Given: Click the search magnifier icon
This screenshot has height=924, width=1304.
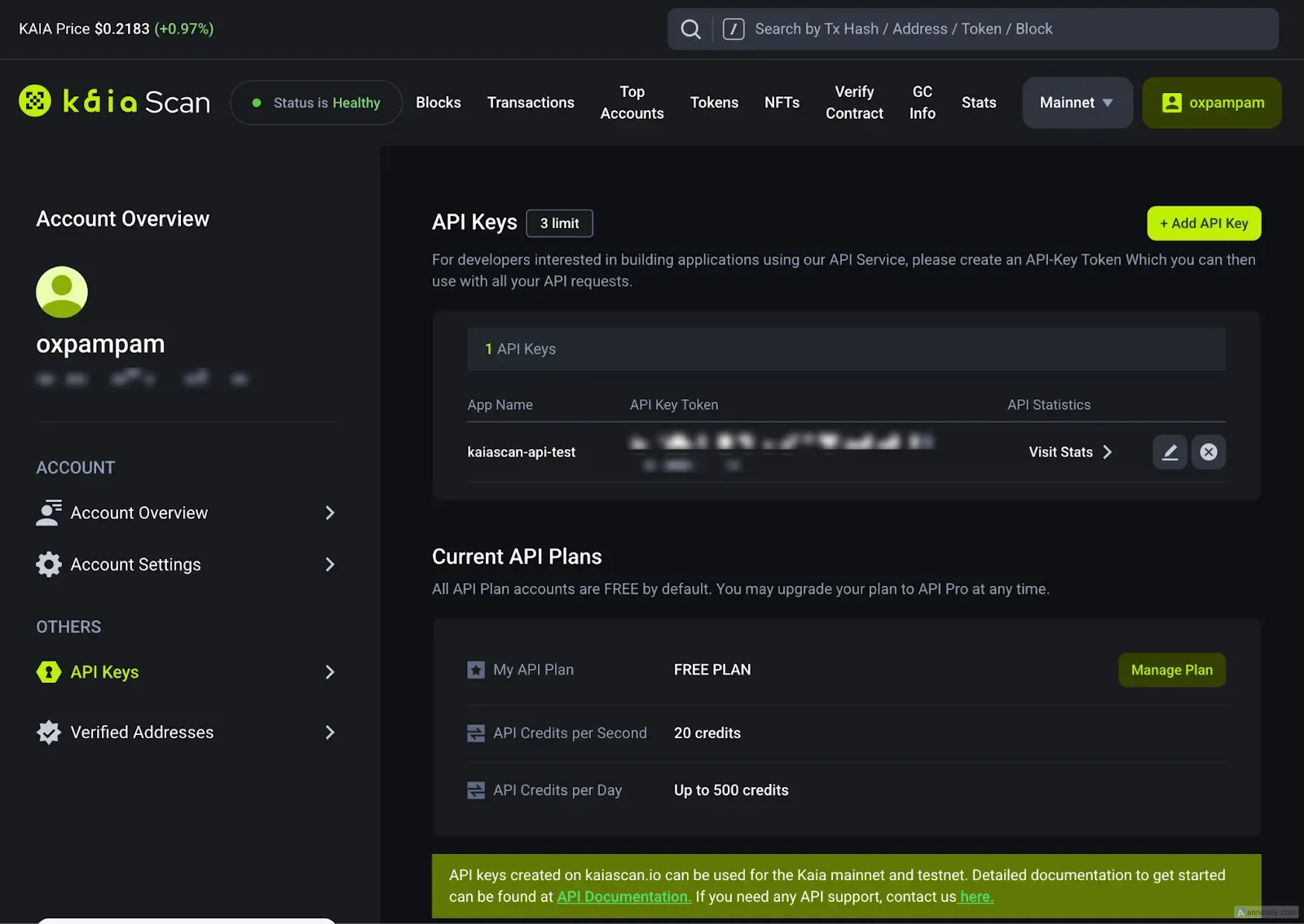Looking at the screenshot, I should click(x=690, y=29).
